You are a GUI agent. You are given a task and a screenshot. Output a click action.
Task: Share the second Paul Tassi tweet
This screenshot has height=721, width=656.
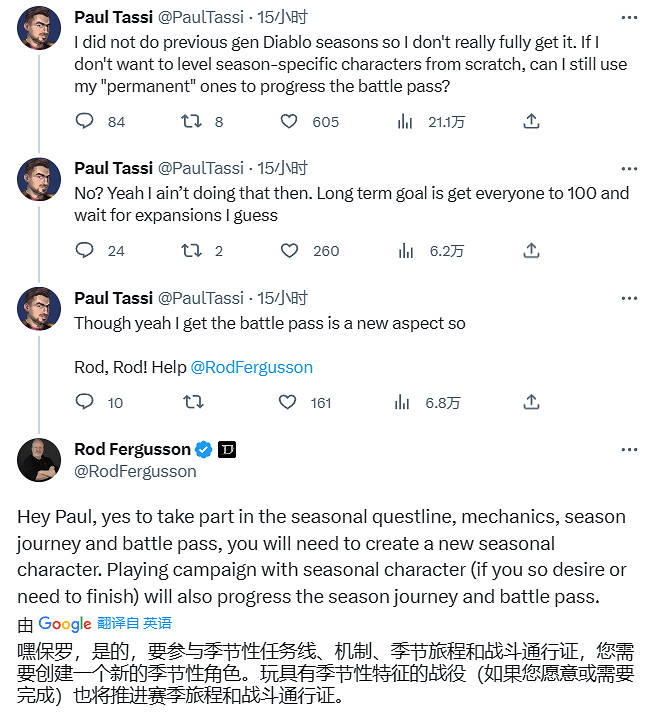(x=531, y=250)
